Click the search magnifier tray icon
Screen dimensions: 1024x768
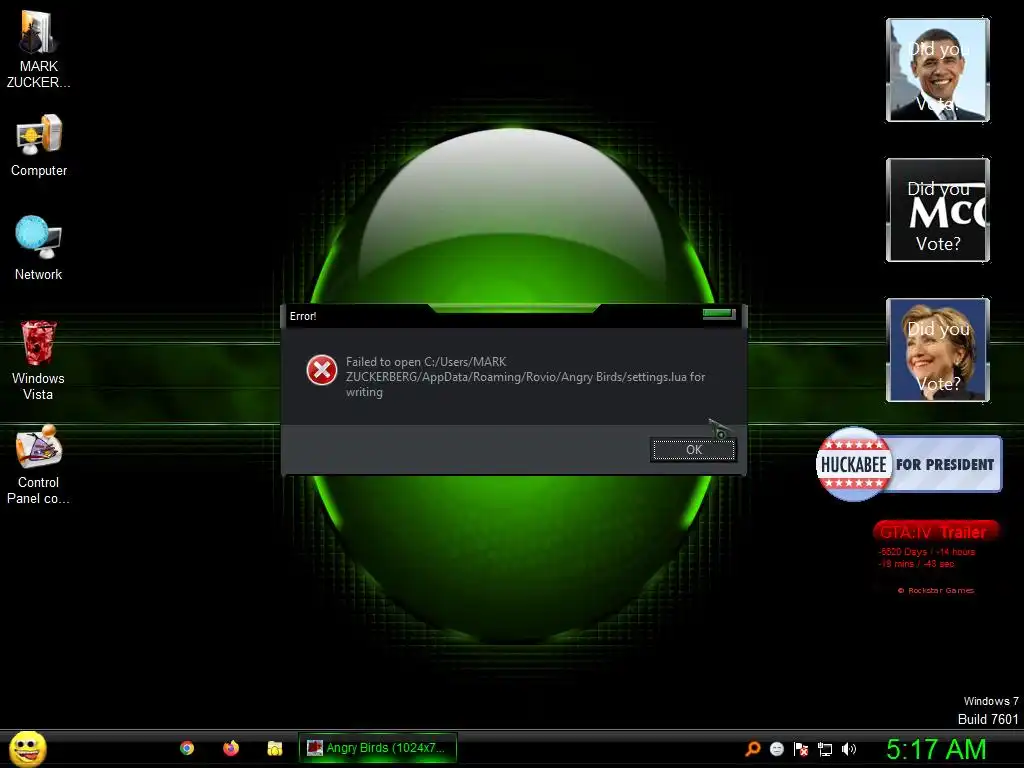(x=752, y=749)
